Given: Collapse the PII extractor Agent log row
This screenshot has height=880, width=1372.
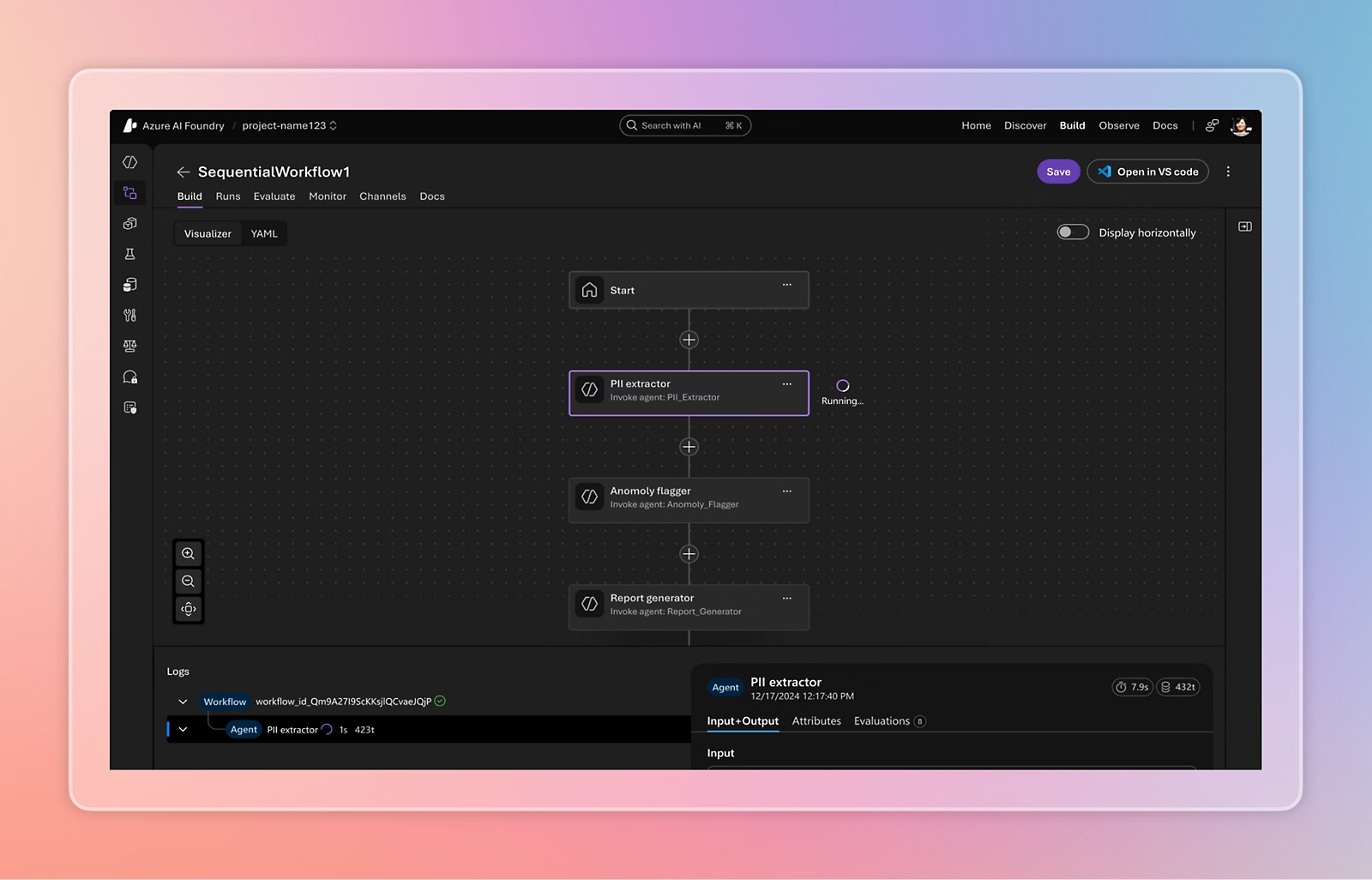Looking at the screenshot, I should 183,729.
